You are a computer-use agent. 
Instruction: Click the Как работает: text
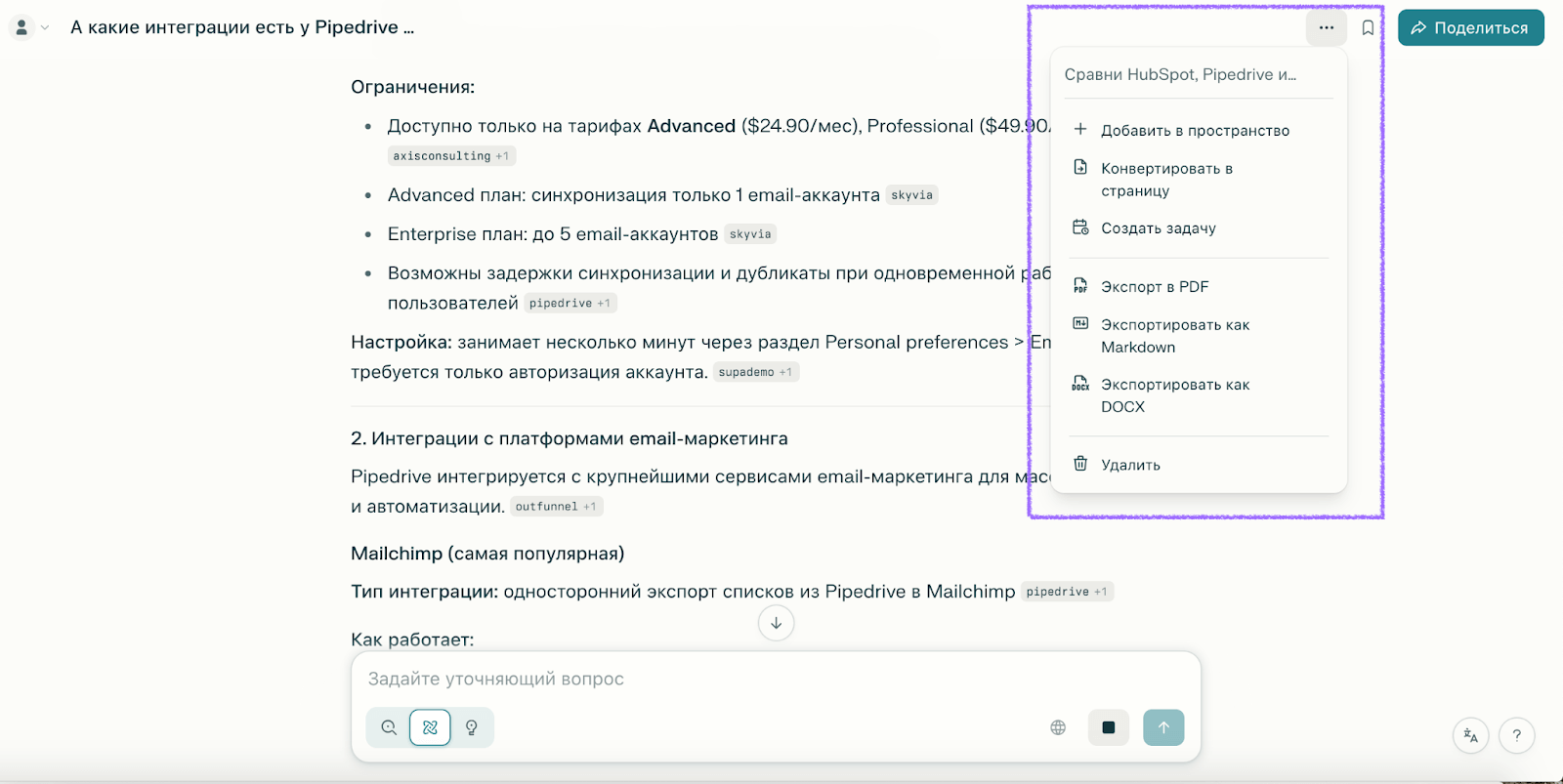pos(412,640)
